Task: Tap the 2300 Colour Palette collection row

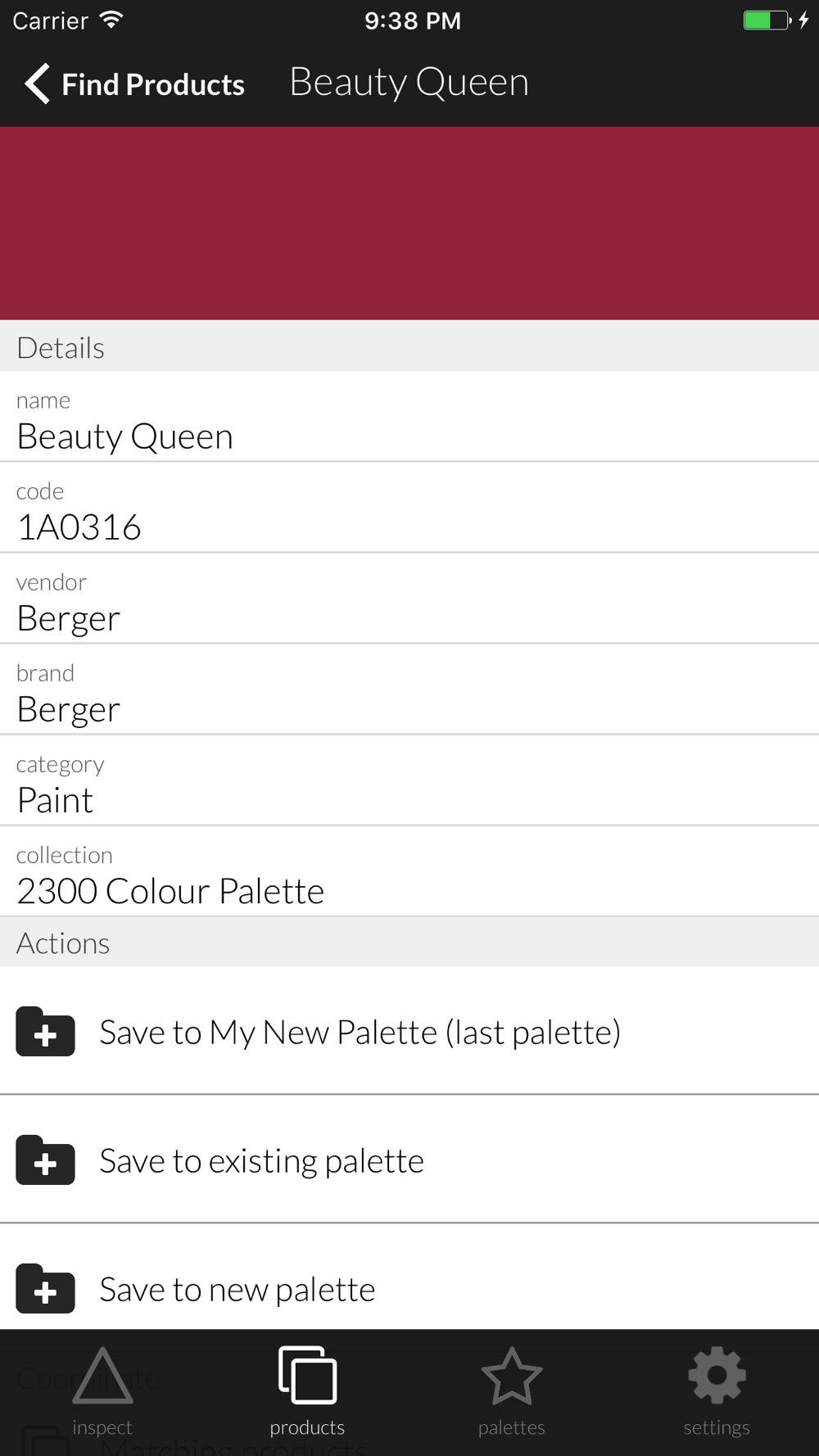Action: pyautogui.click(x=409, y=871)
